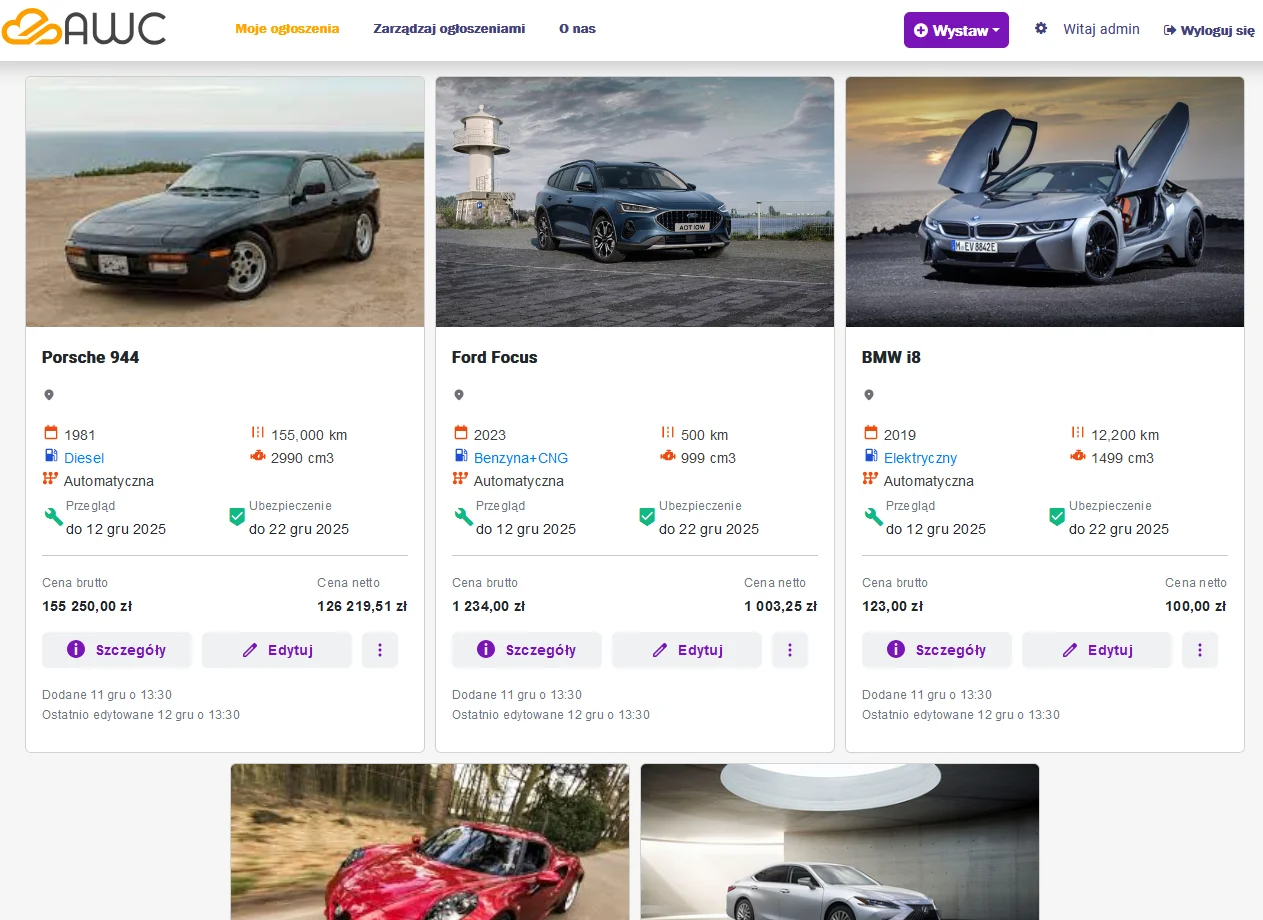Click the fuel pump icon on BMW i8 card

[x=871, y=456]
